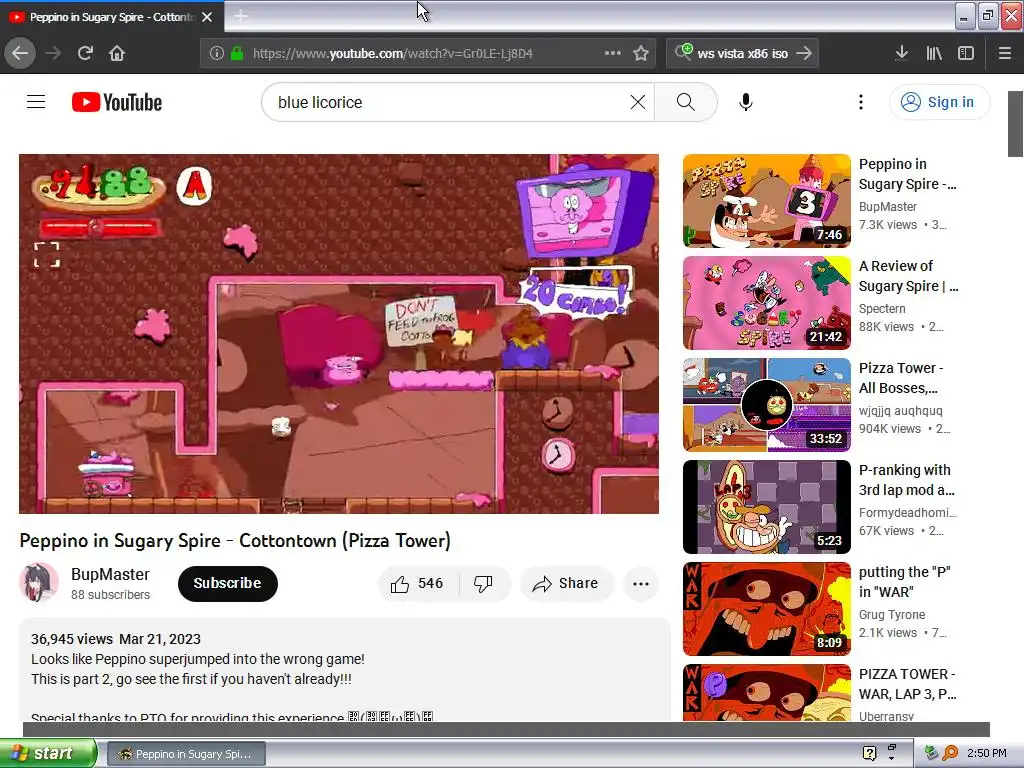Click the search-go arrow in browser search box
1024x768 pixels.
coord(804,53)
